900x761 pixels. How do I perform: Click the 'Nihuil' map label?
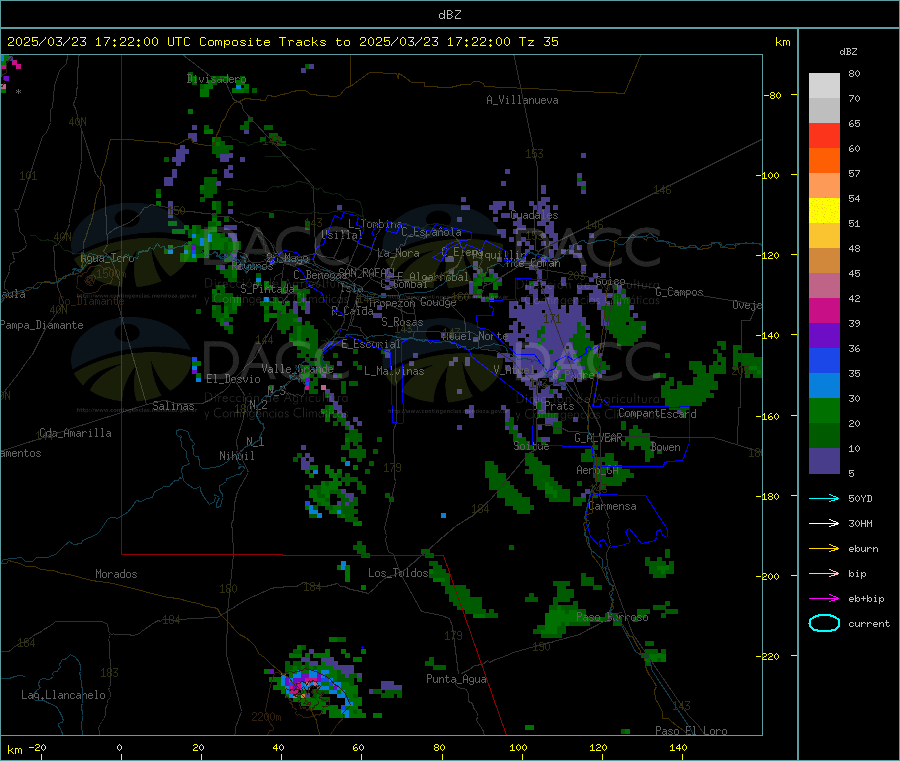click(236, 456)
